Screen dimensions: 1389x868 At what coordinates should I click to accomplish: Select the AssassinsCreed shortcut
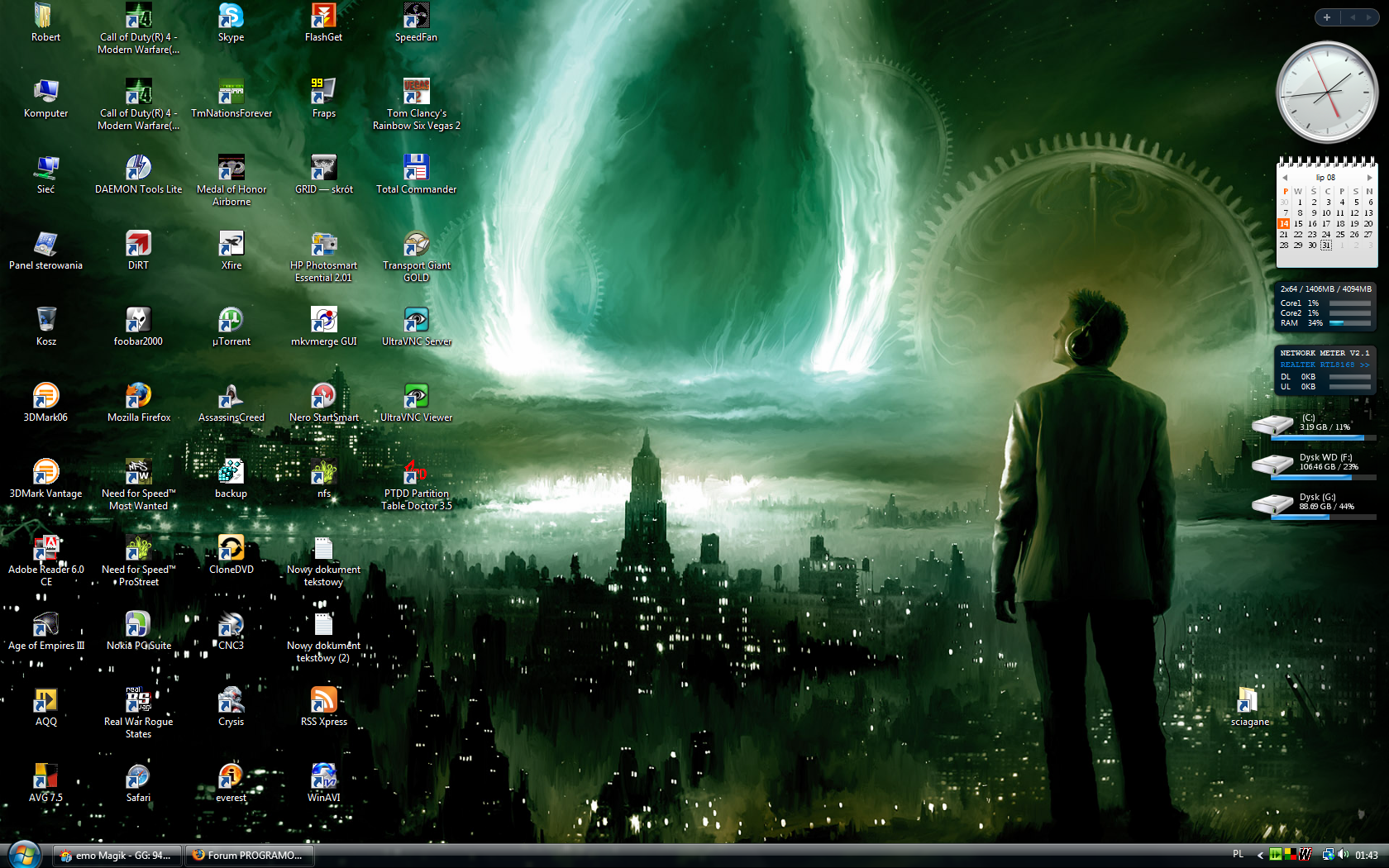[231, 403]
